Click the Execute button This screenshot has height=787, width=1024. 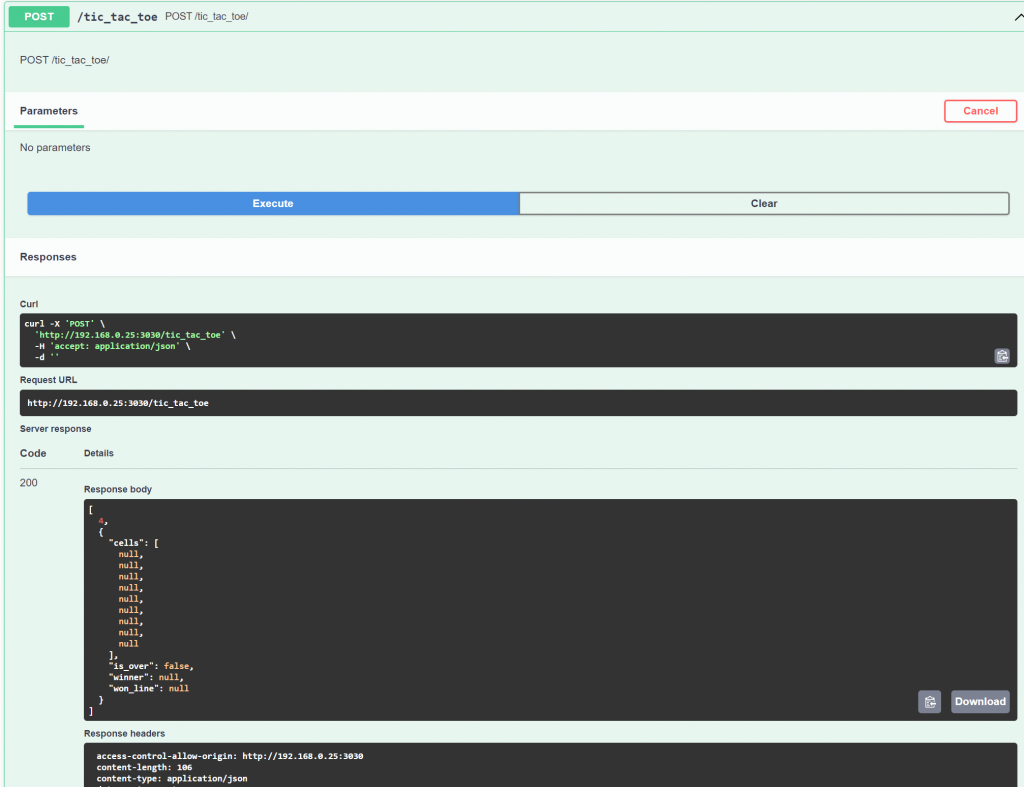tap(273, 203)
